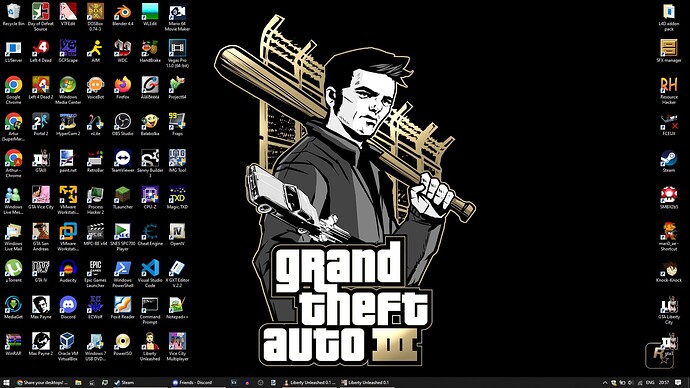Open the MPC-BE x64 player shortcut
The width and height of the screenshot is (690, 388).
(x=95, y=234)
